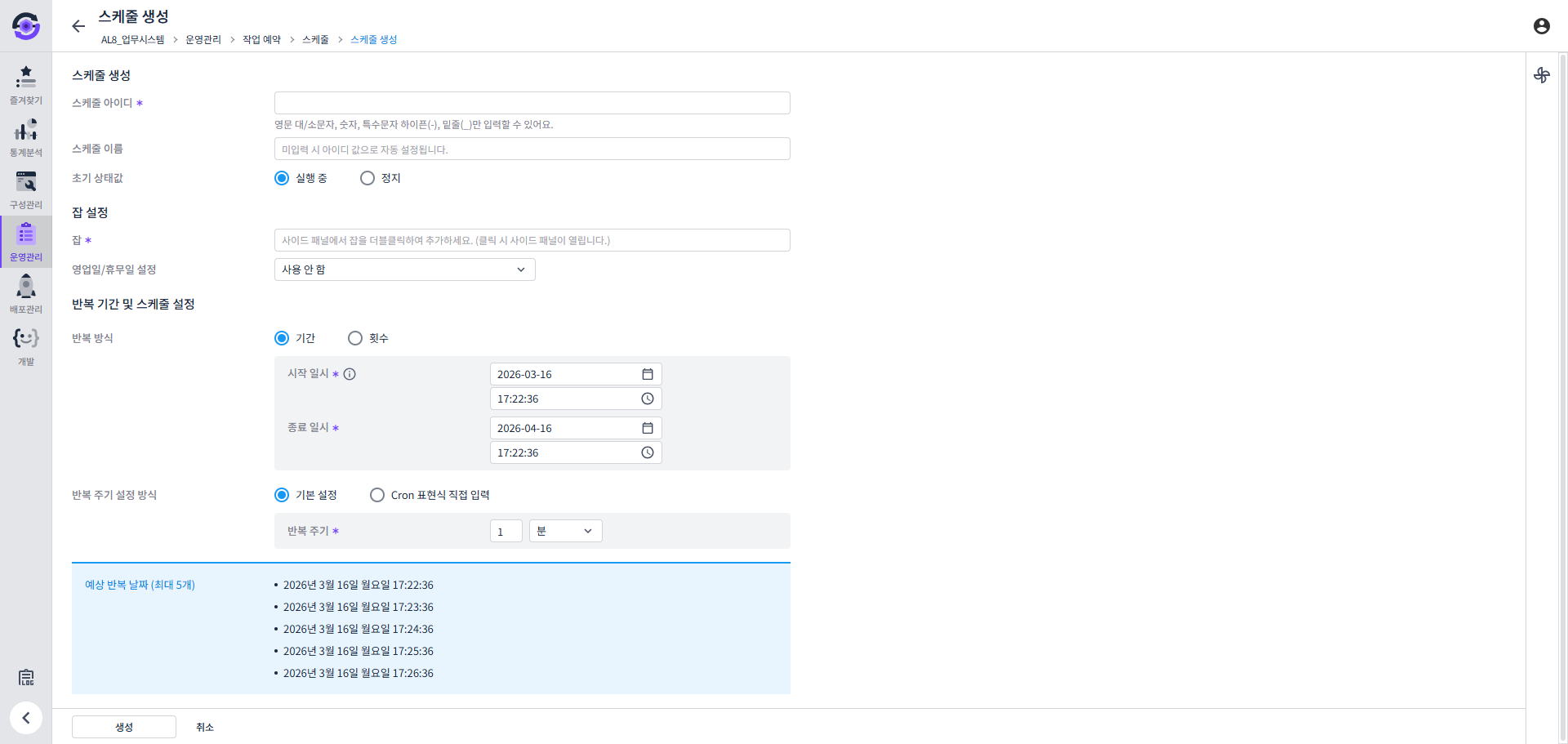This screenshot has width=1568, height=744.
Task: Click the 반복 기간 및 스케줄 설정 heading
Action: (x=133, y=304)
